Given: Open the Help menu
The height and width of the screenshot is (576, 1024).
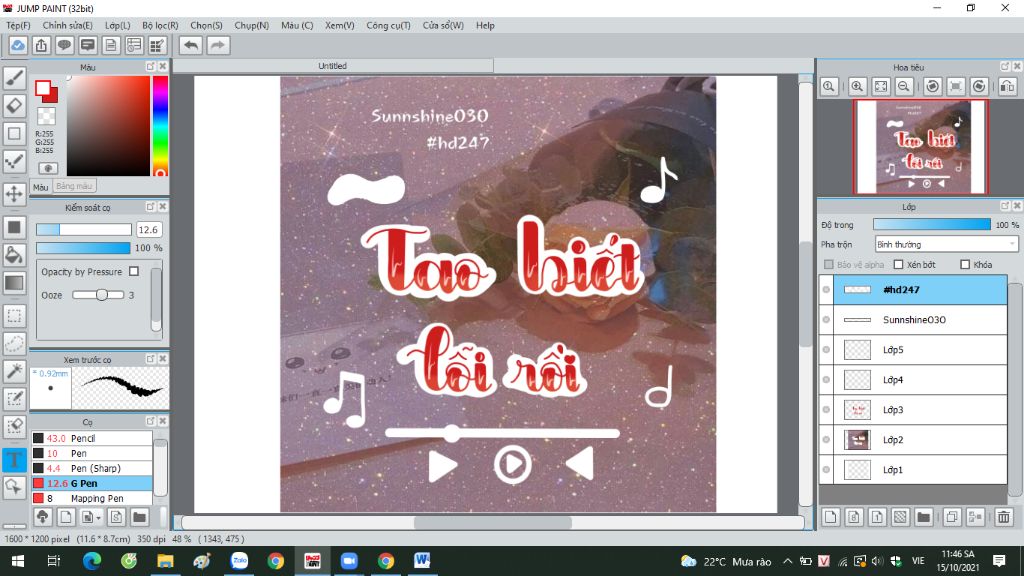Looking at the screenshot, I should pyautogui.click(x=485, y=25).
